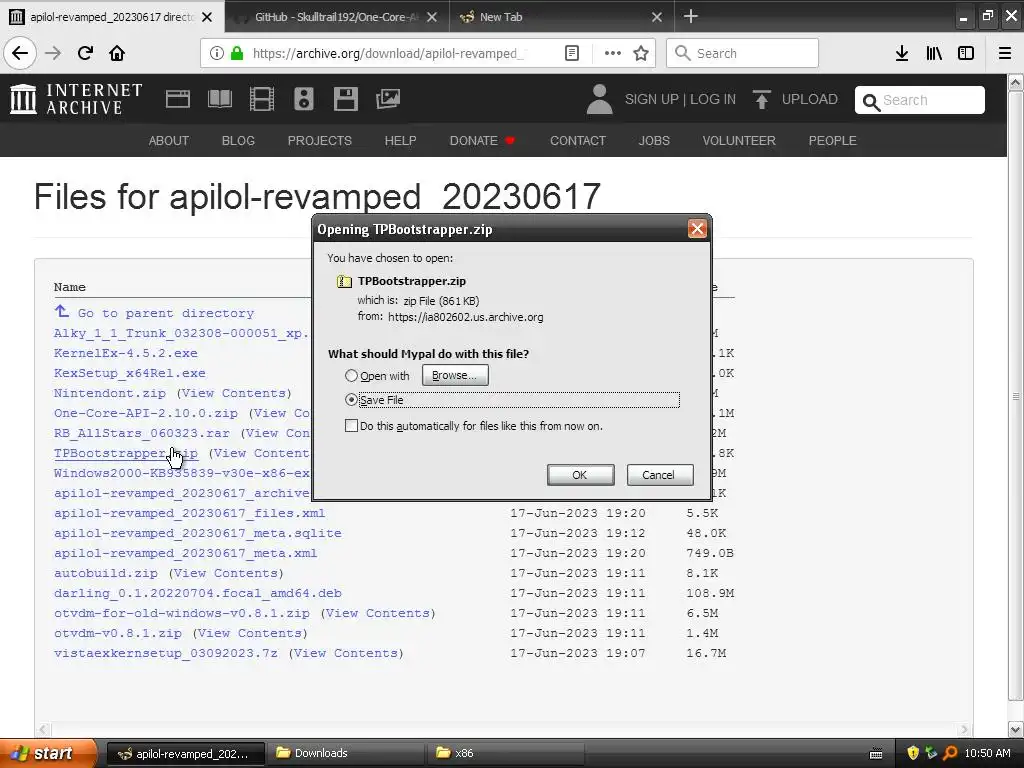Open a new browser tab with plus
Screen dimensions: 1024x768
[x=691, y=16]
